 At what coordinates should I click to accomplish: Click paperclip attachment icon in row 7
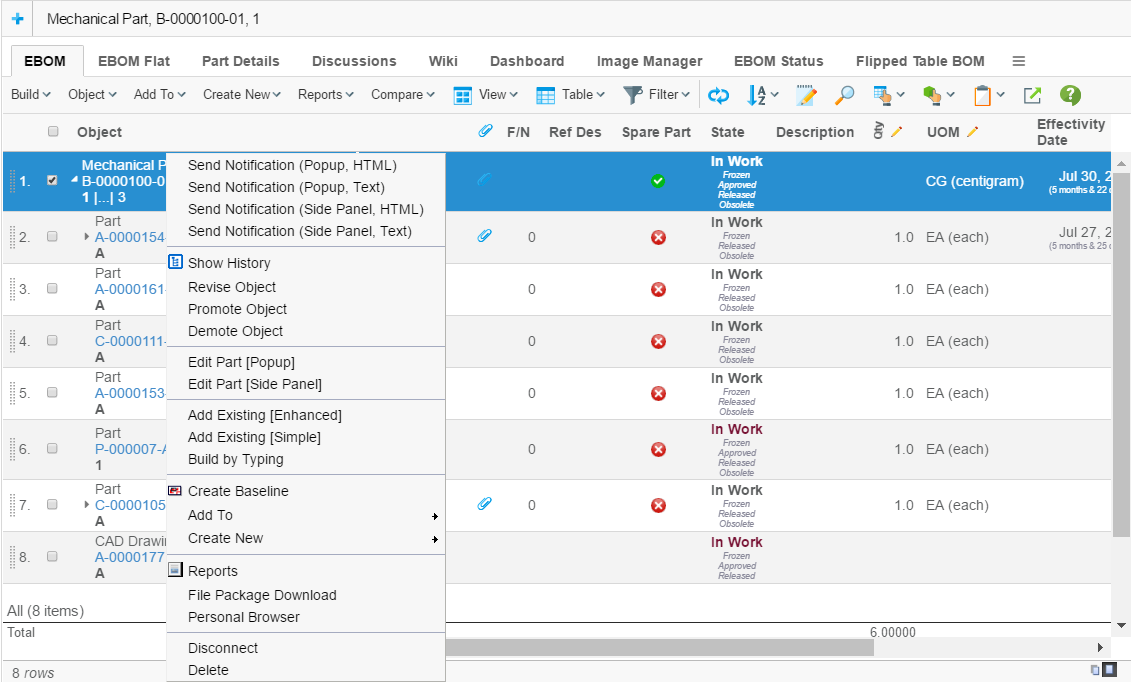point(485,504)
